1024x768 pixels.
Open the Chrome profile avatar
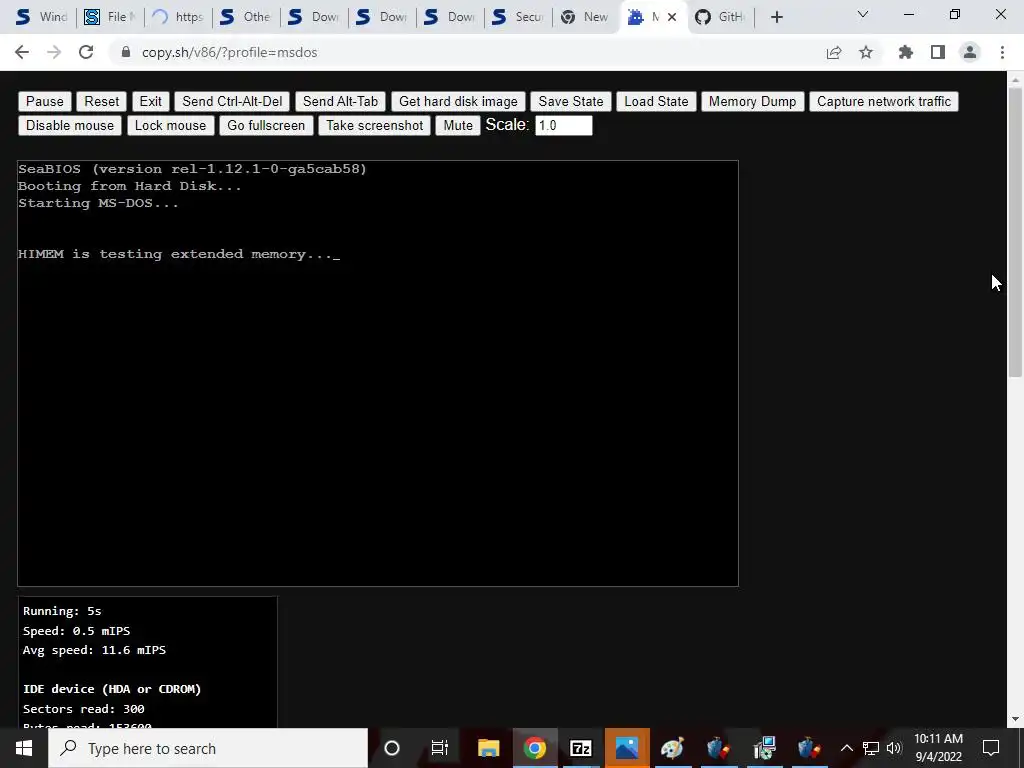tap(970, 52)
